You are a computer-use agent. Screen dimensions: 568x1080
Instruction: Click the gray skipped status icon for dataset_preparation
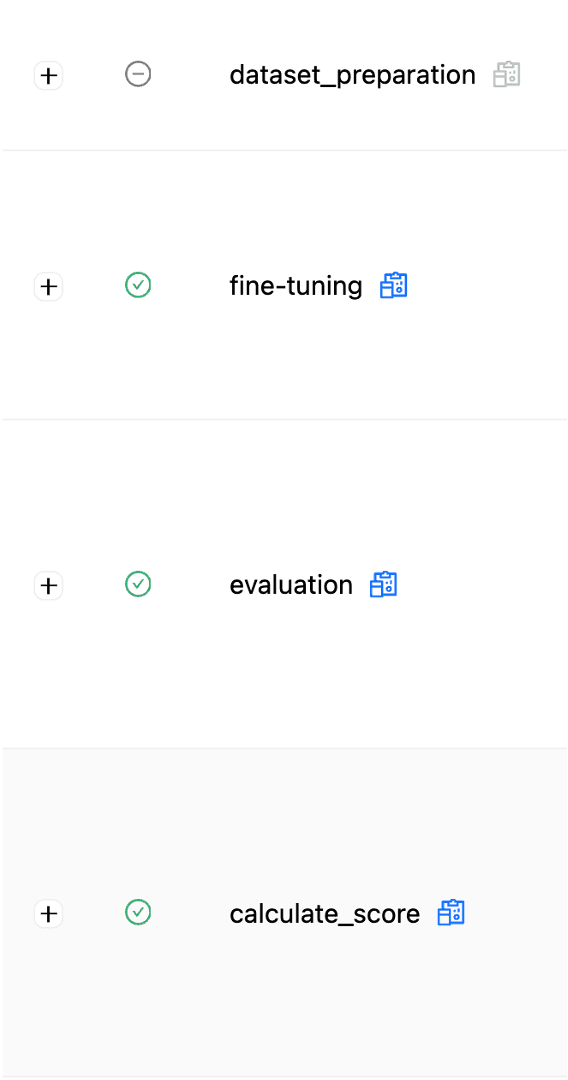[138, 74]
